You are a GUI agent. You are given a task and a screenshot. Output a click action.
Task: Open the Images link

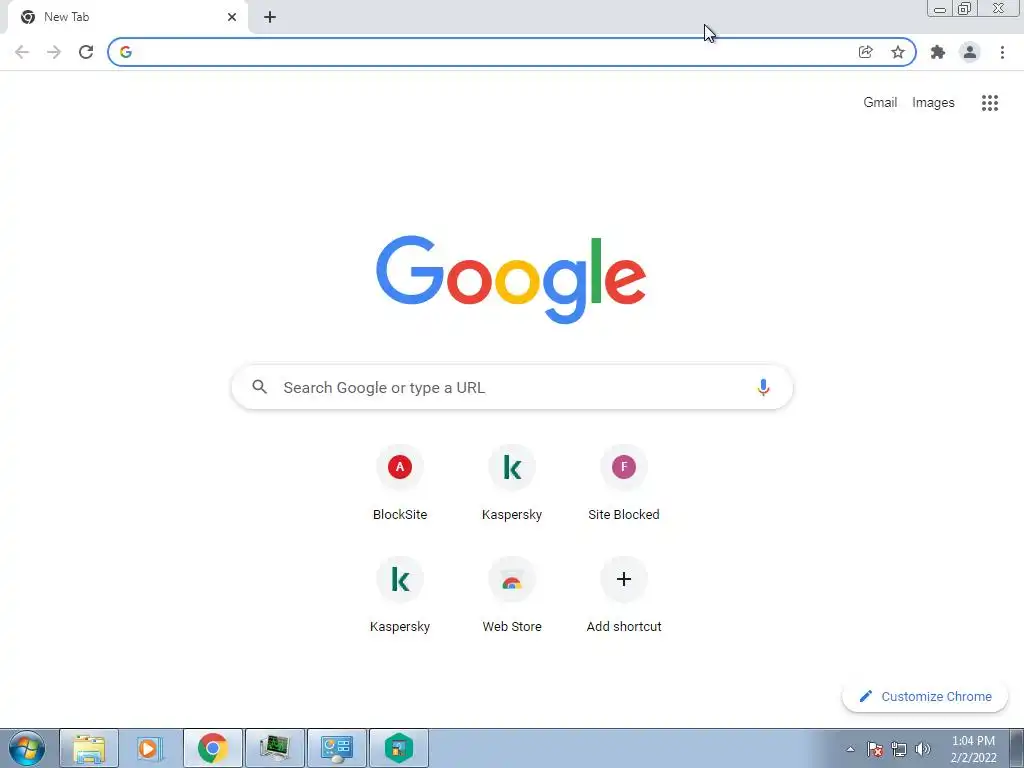pos(933,103)
